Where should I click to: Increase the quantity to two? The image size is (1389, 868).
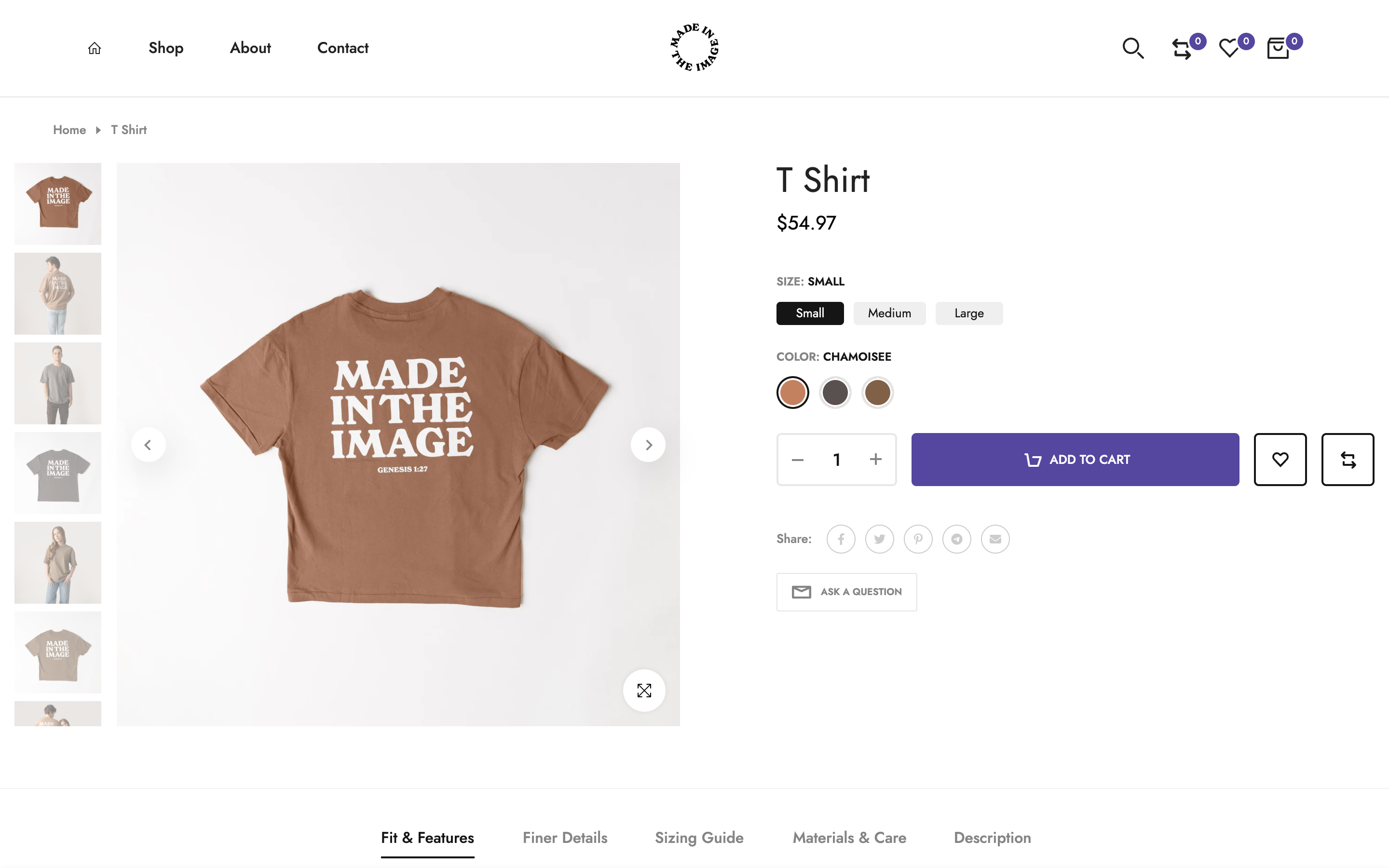point(875,459)
